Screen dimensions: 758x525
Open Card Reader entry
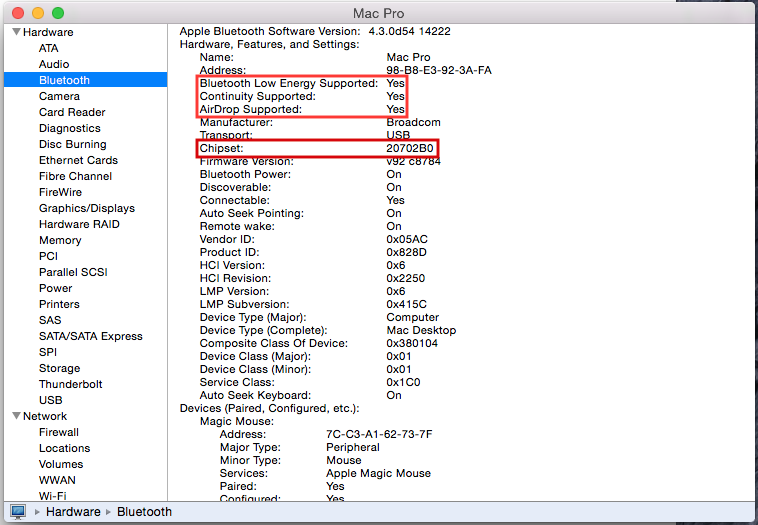(72, 112)
